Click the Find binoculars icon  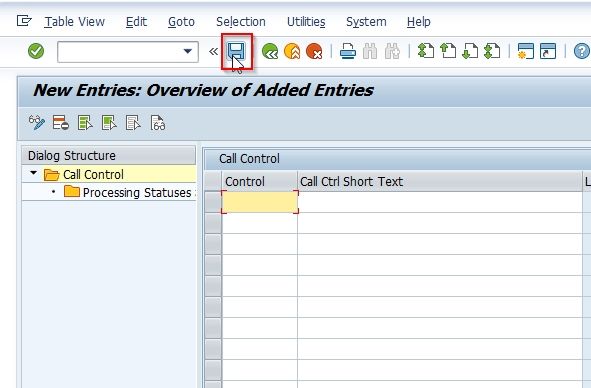coord(370,51)
